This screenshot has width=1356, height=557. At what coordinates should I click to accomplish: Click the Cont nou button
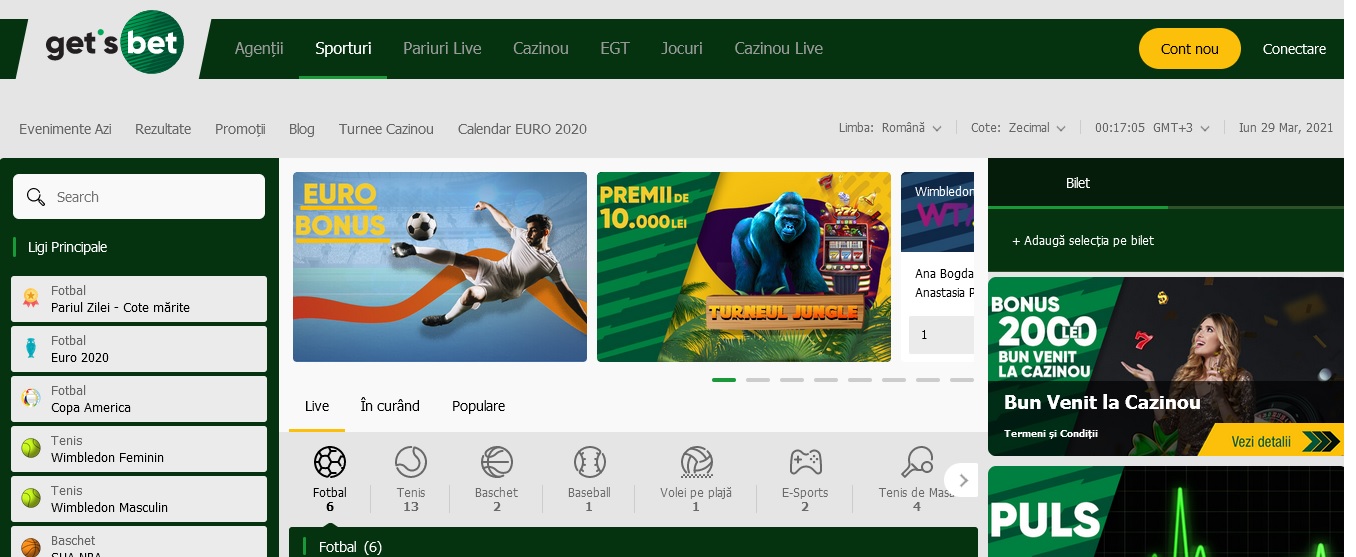[x=1190, y=48]
